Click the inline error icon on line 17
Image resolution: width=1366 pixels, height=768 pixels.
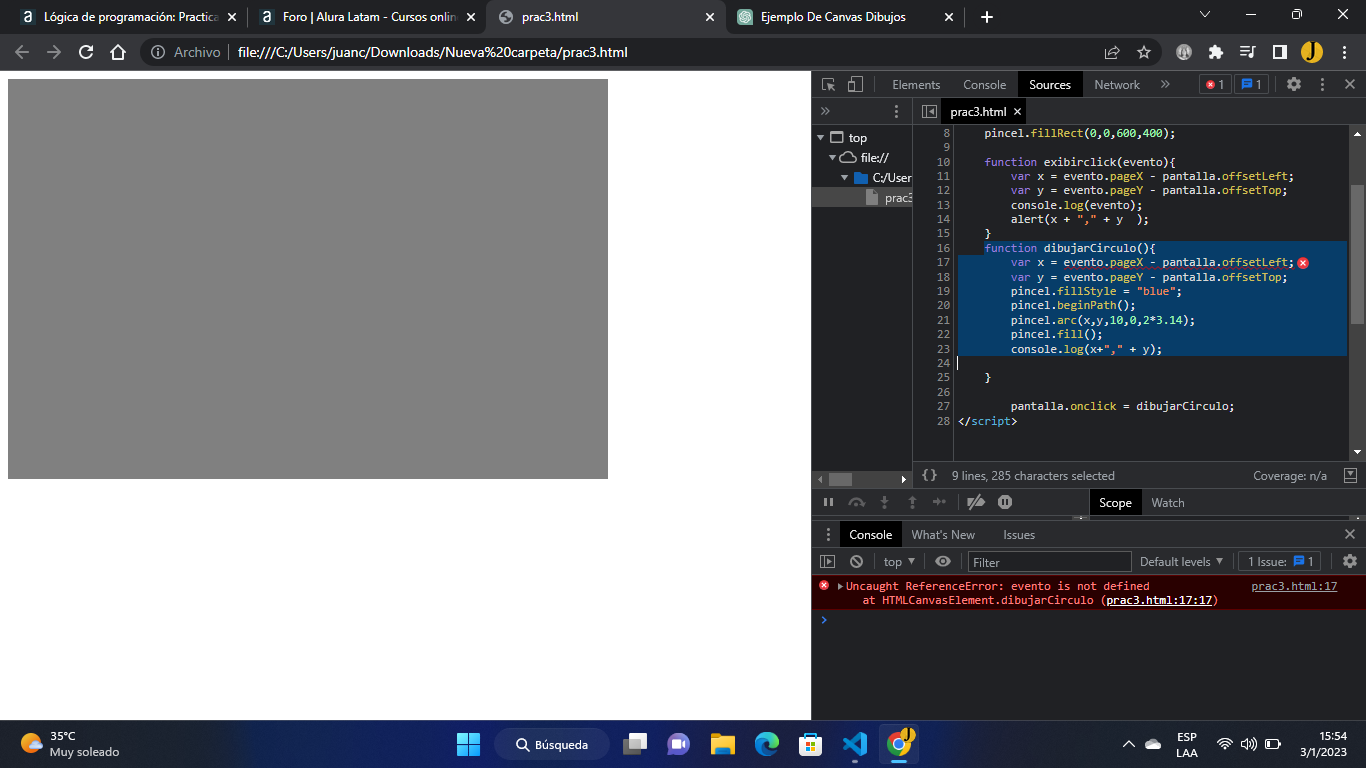pos(1303,263)
